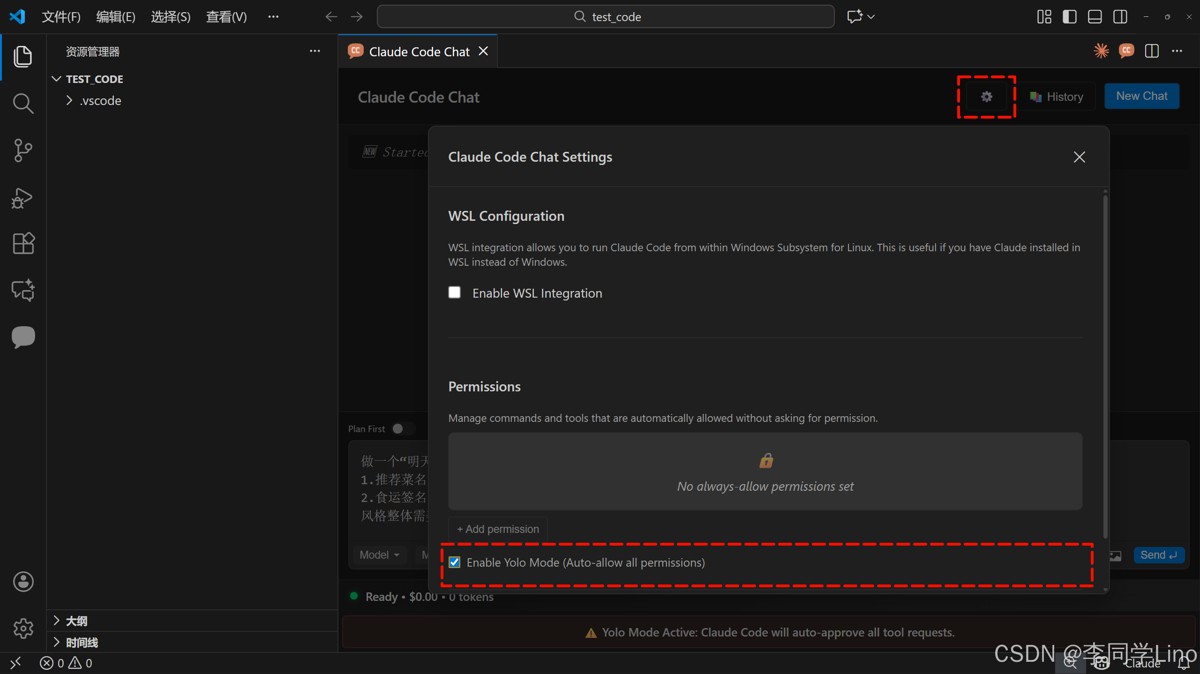Click the test_code search box
This screenshot has height=674, width=1200.
tap(606, 17)
